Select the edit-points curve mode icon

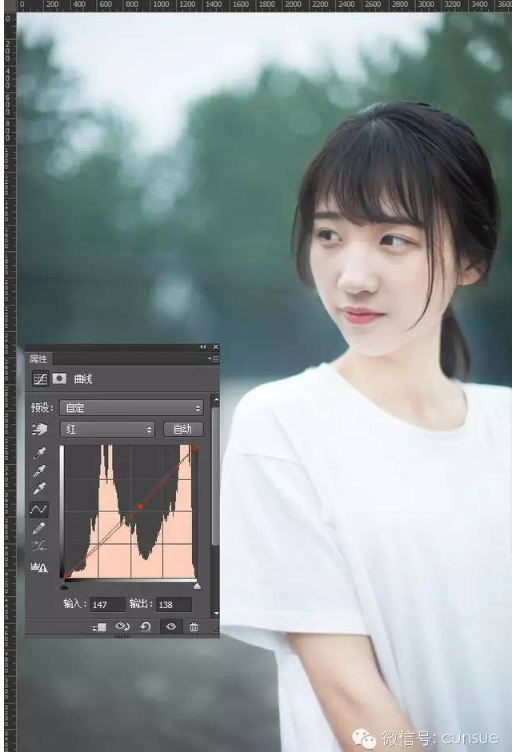pos(39,509)
